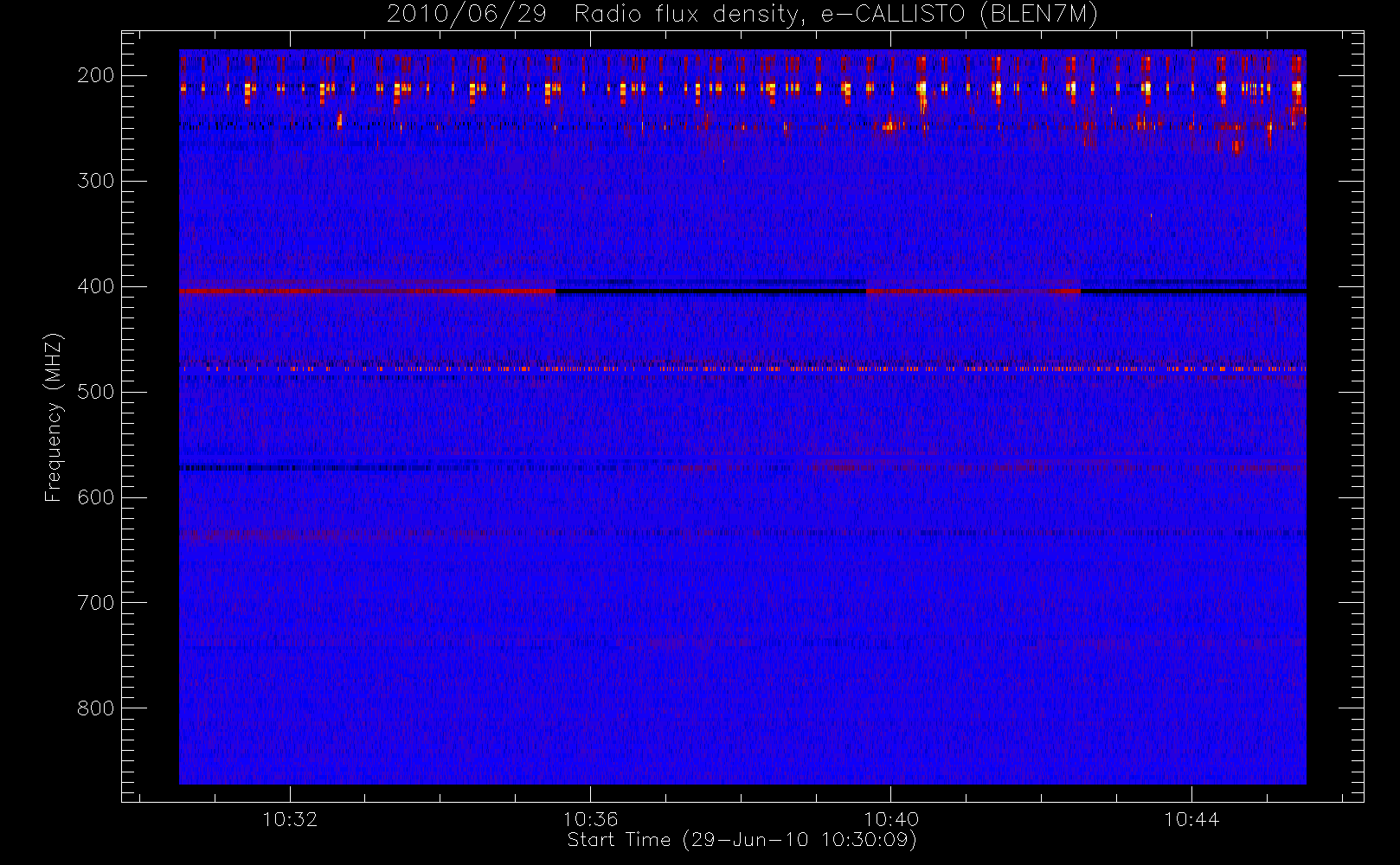Click the red interference band near 400 MHz
Screen dimensions: 1400x865
click(x=367, y=292)
